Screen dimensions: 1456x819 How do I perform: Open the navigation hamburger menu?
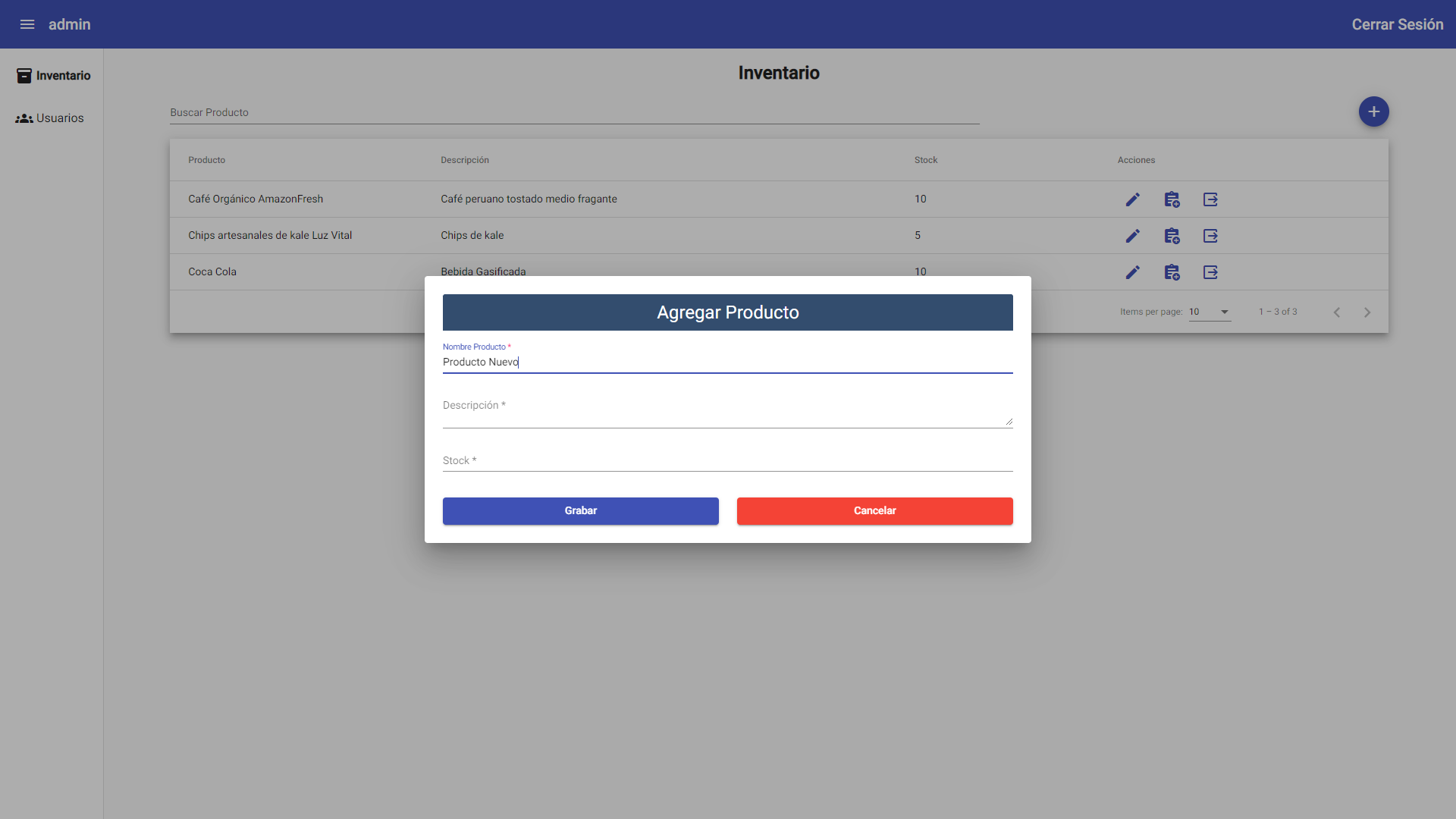click(27, 24)
